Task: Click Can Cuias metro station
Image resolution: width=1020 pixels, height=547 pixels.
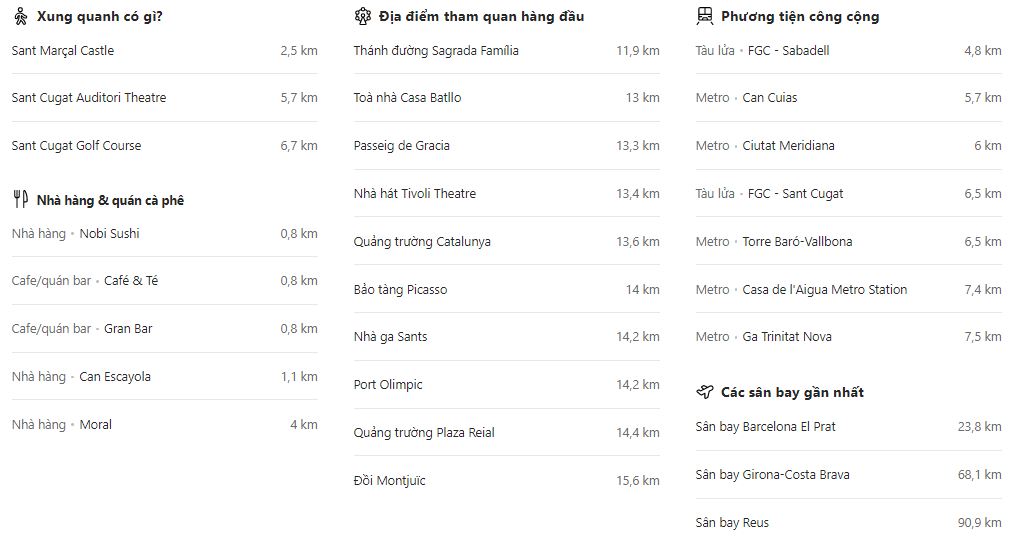Action: pos(769,97)
